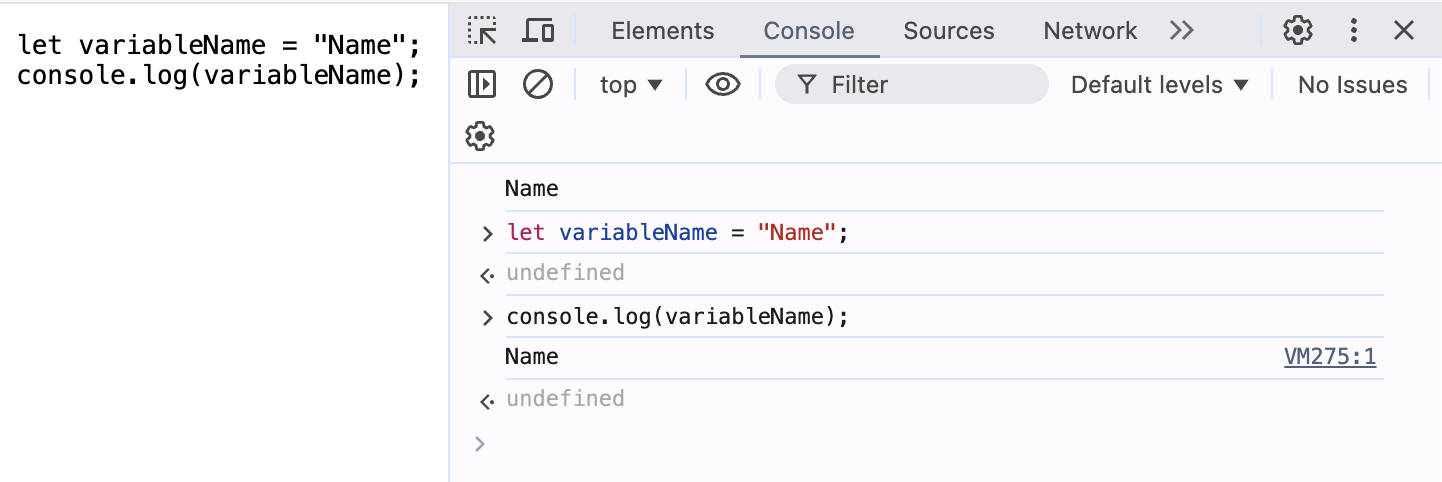Select the Console tab
Image resolution: width=1442 pixels, height=482 pixels.
(809, 31)
